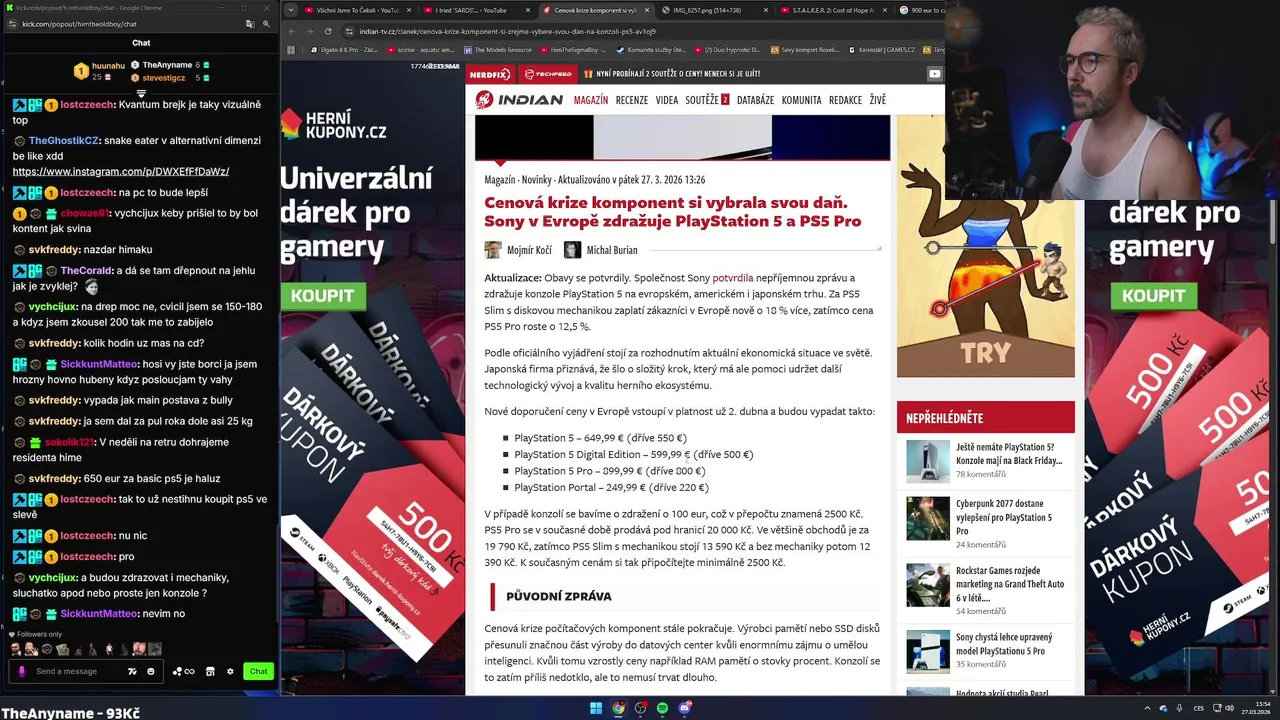The width and height of the screenshot is (1280, 720).
Task: Switch to S.T.A.L.K.E.R. 2: Cost of Hope tab
Action: coord(833,10)
